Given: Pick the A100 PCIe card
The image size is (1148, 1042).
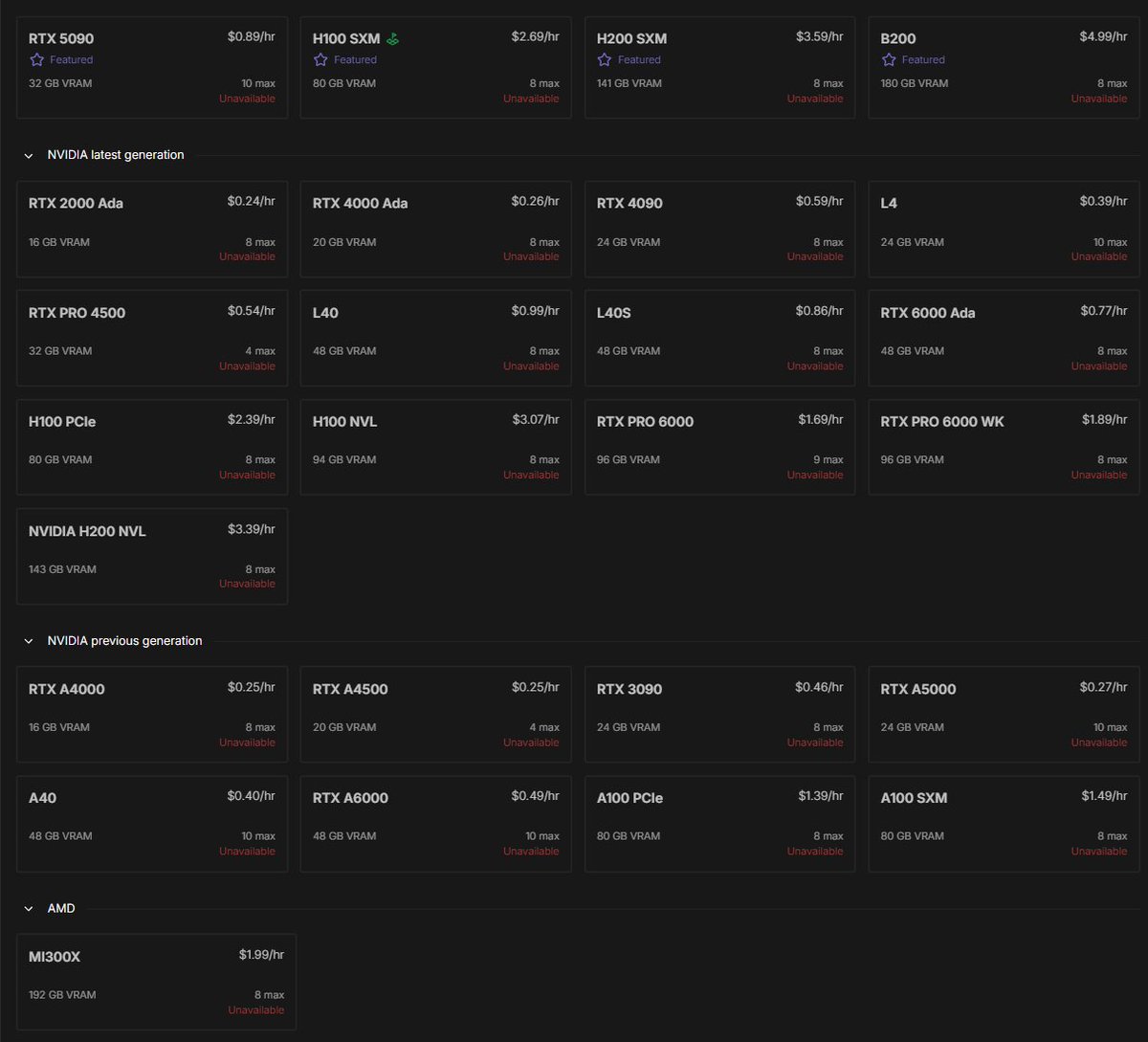Looking at the screenshot, I should coord(720,824).
